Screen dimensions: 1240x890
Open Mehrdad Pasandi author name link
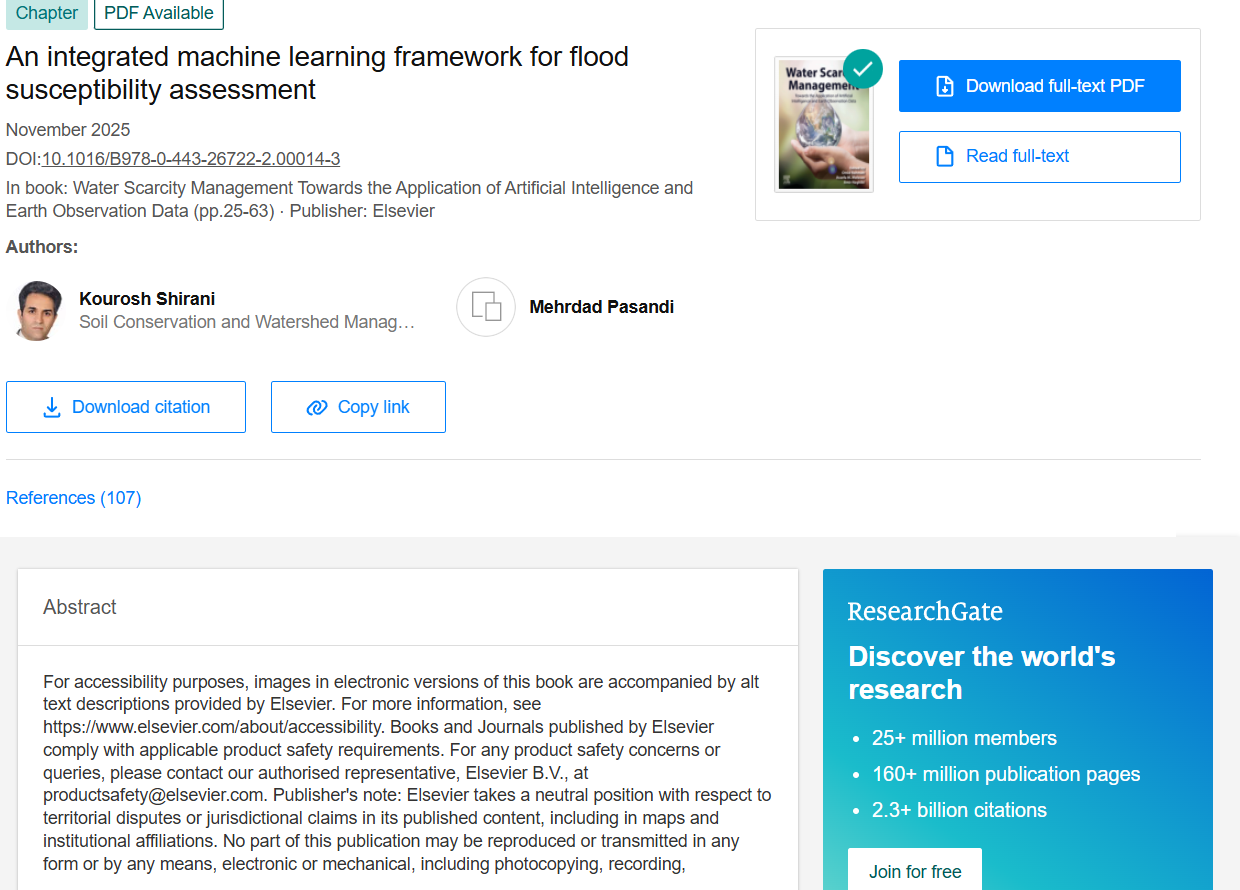[x=601, y=307]
